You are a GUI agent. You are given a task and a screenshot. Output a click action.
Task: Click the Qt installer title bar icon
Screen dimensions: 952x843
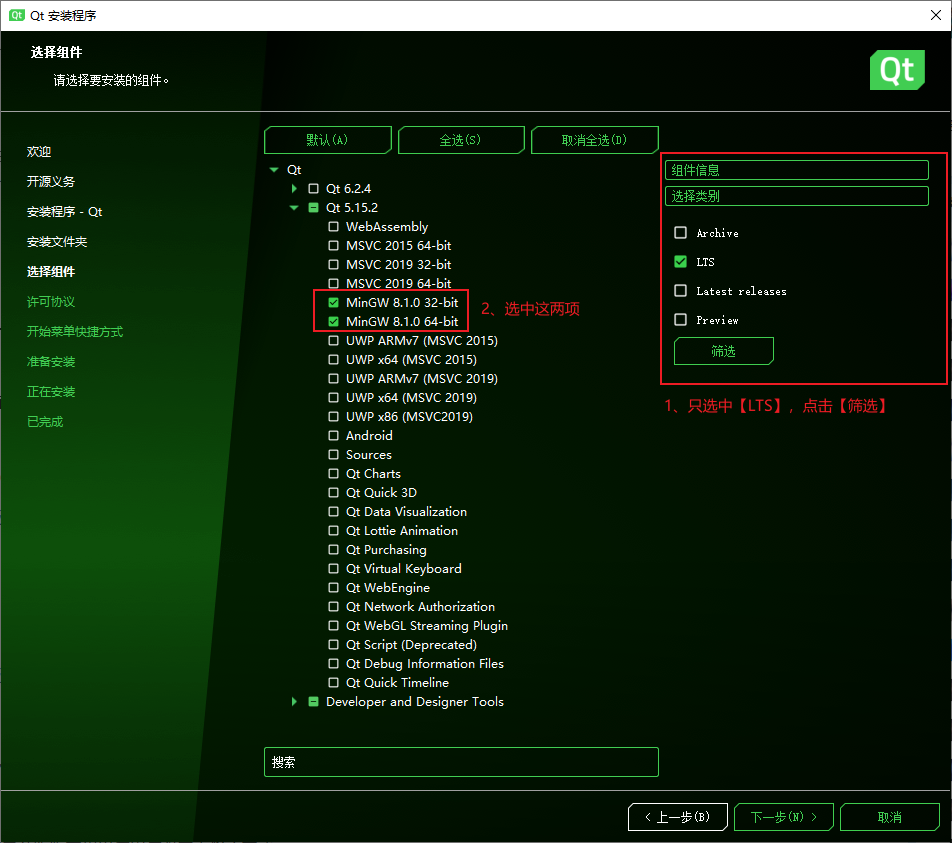[16, 15]
